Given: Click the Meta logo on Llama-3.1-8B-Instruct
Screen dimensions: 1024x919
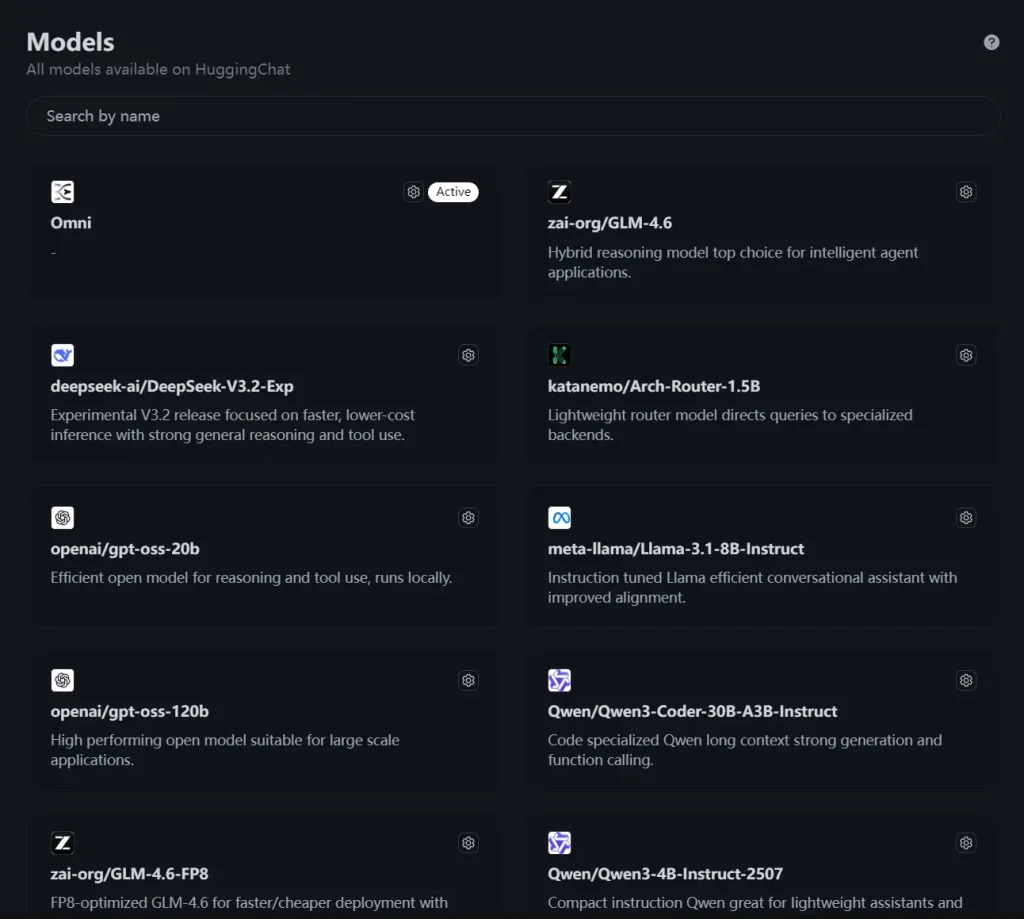Looking at the screenshot, I should [559, 517].
